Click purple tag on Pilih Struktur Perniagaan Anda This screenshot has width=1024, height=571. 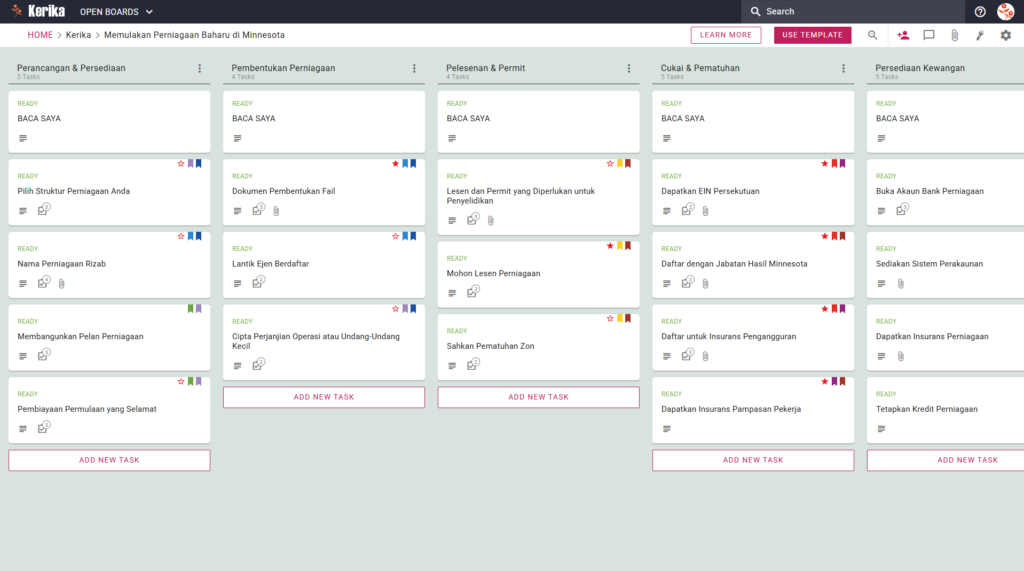click(x=191, y=163)
